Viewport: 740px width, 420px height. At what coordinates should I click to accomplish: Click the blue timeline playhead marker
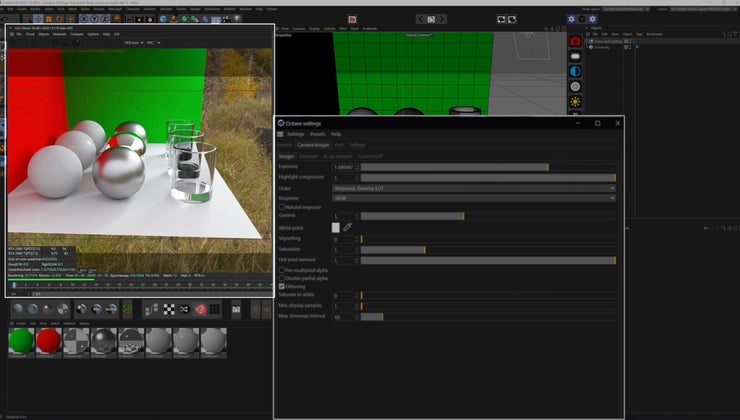pyautogui.click(x=14, y=285)
